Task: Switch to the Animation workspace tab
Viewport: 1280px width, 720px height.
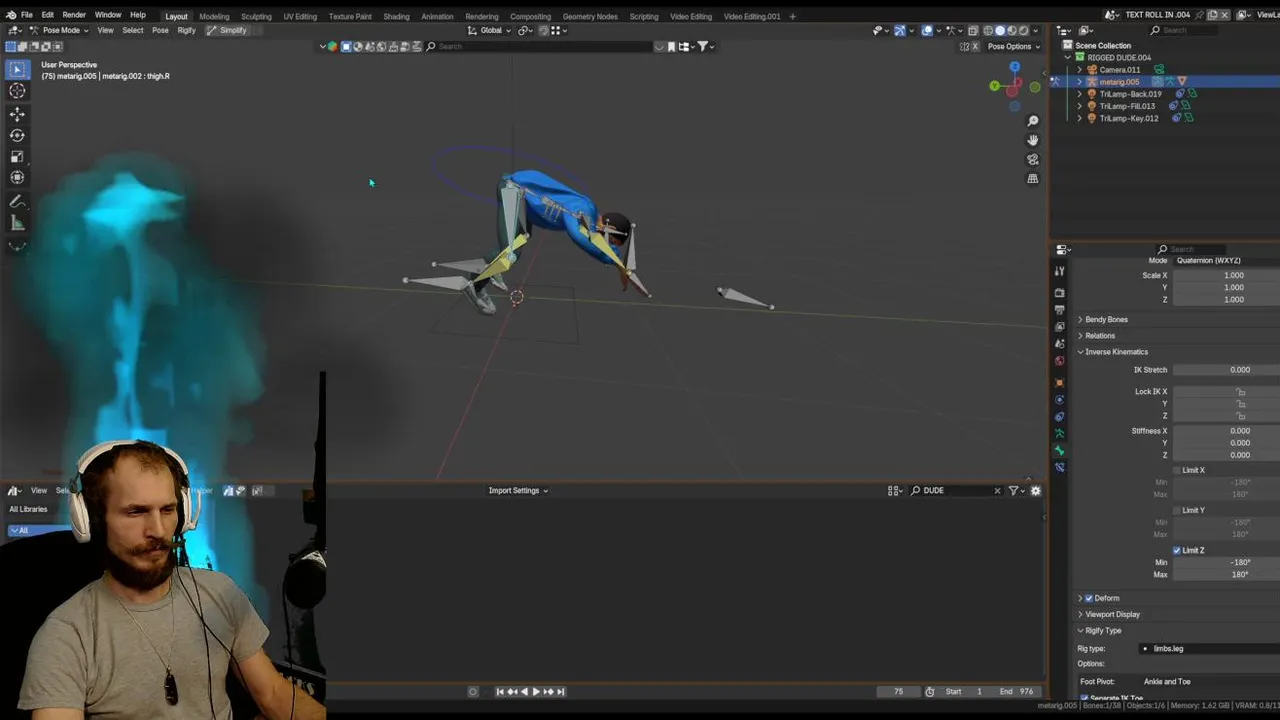Action: [x=437, y=16]
